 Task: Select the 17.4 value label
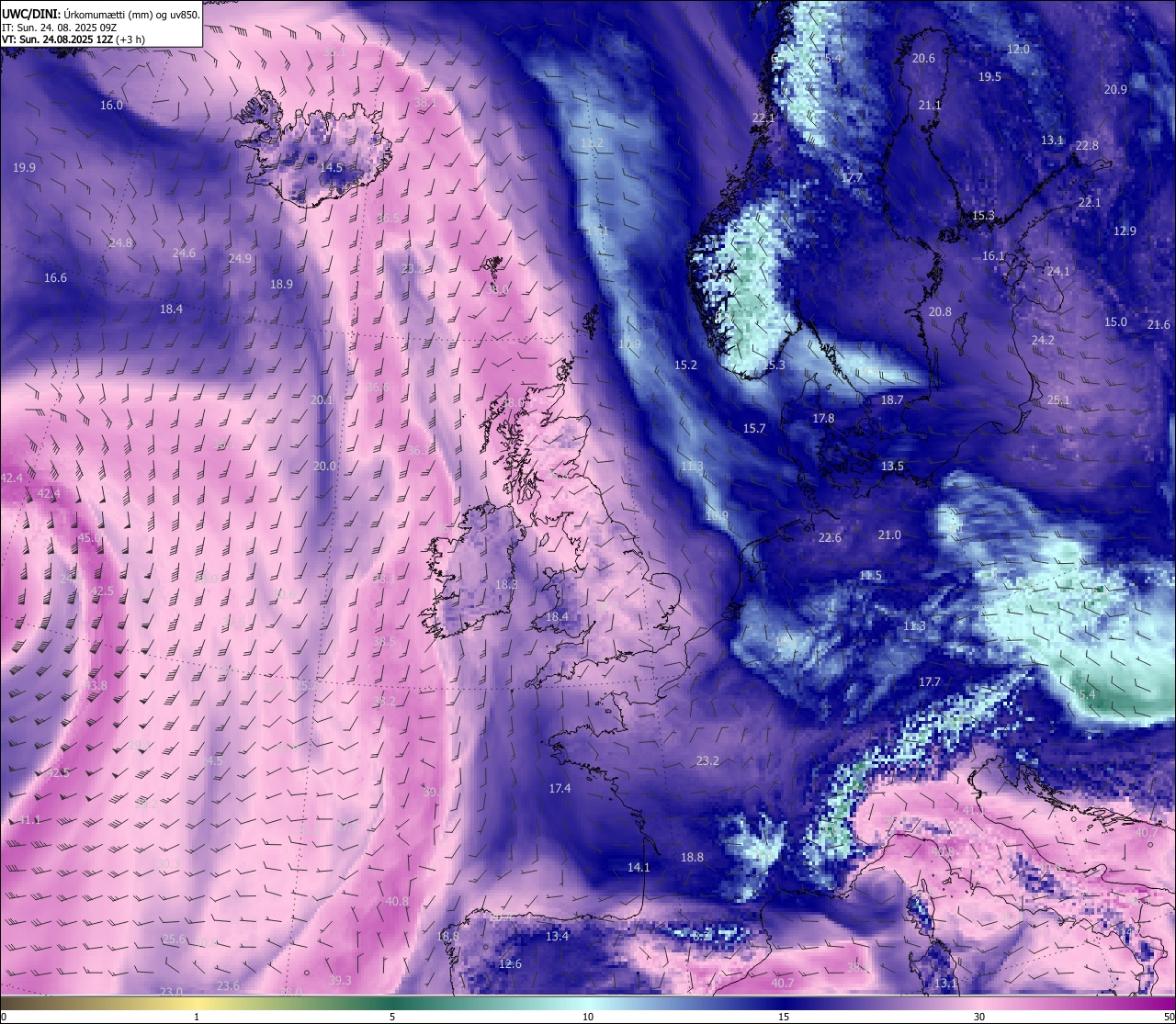point(560,789)
